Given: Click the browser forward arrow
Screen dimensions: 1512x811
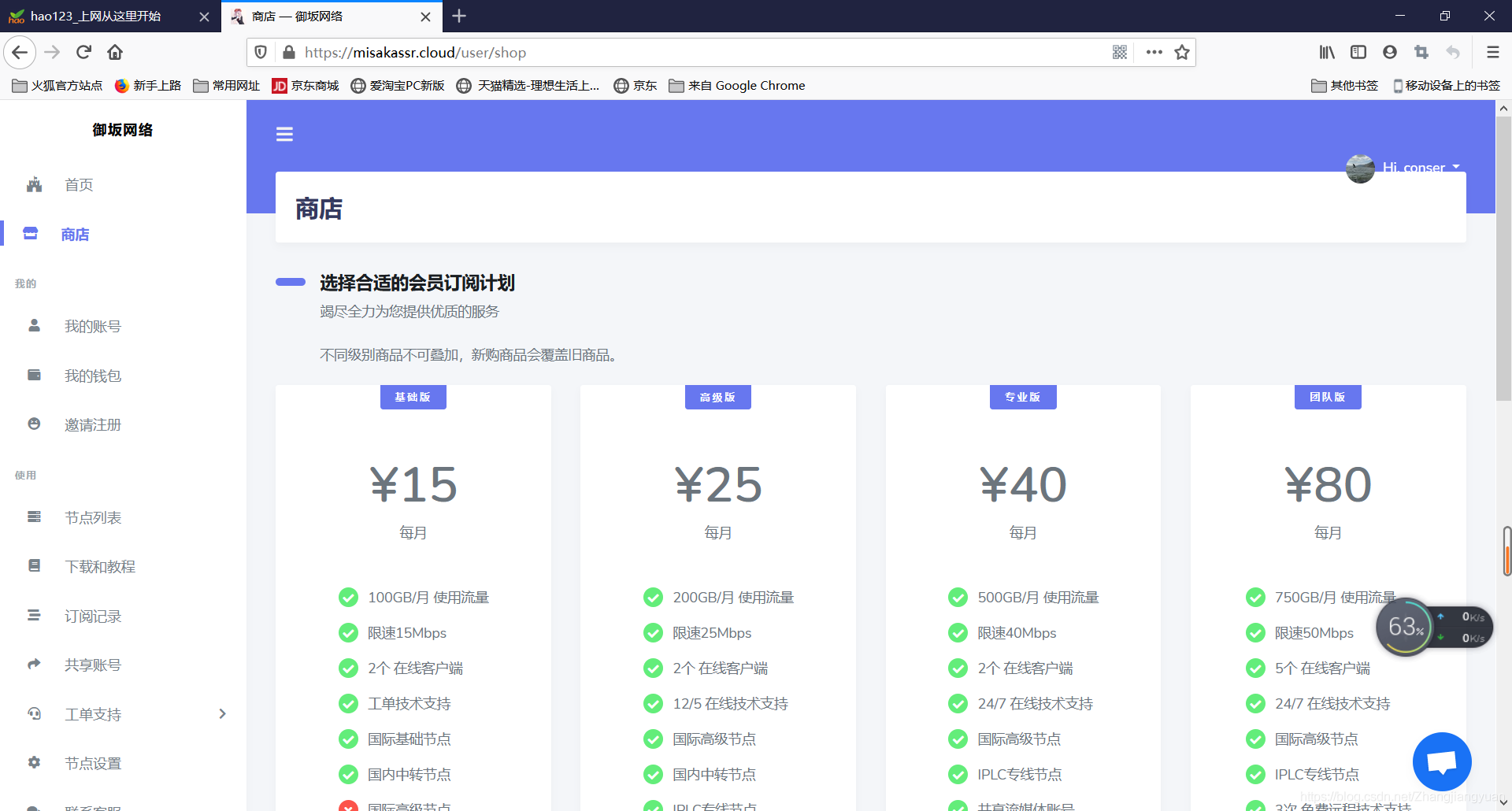Looking at the screenshot, I should pyautogui.click(x=52, y=53).
